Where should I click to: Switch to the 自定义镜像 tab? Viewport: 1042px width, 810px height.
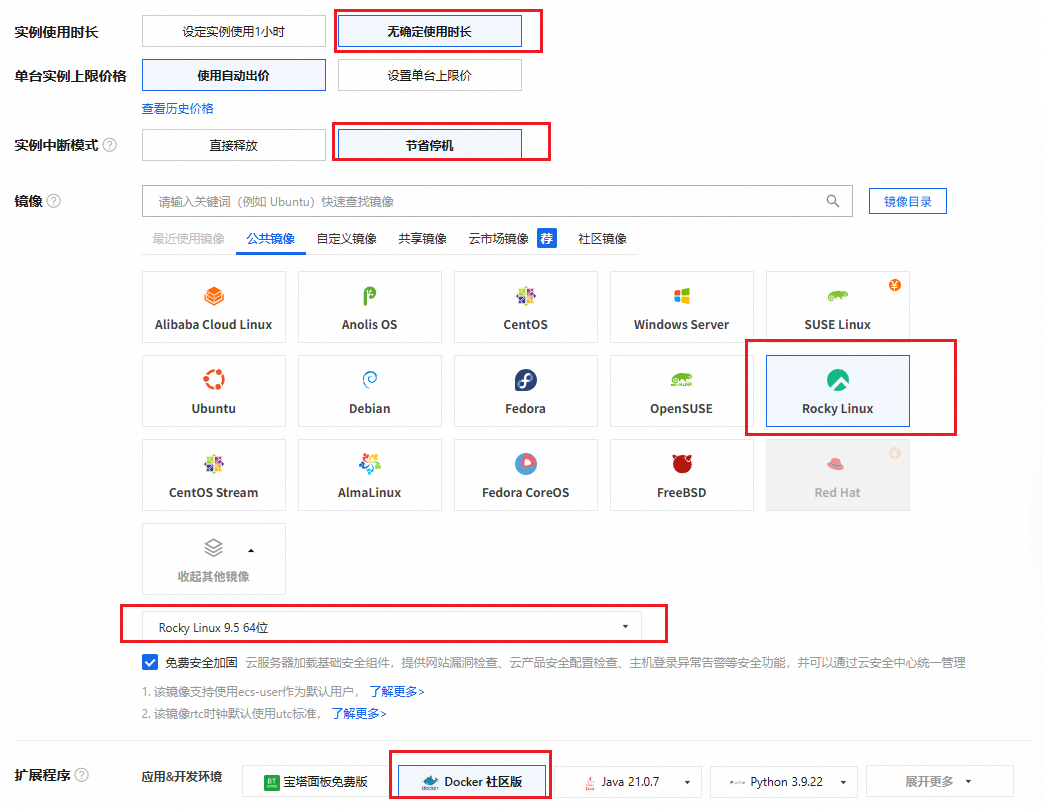pyautogui.click(x=346, y=239)
